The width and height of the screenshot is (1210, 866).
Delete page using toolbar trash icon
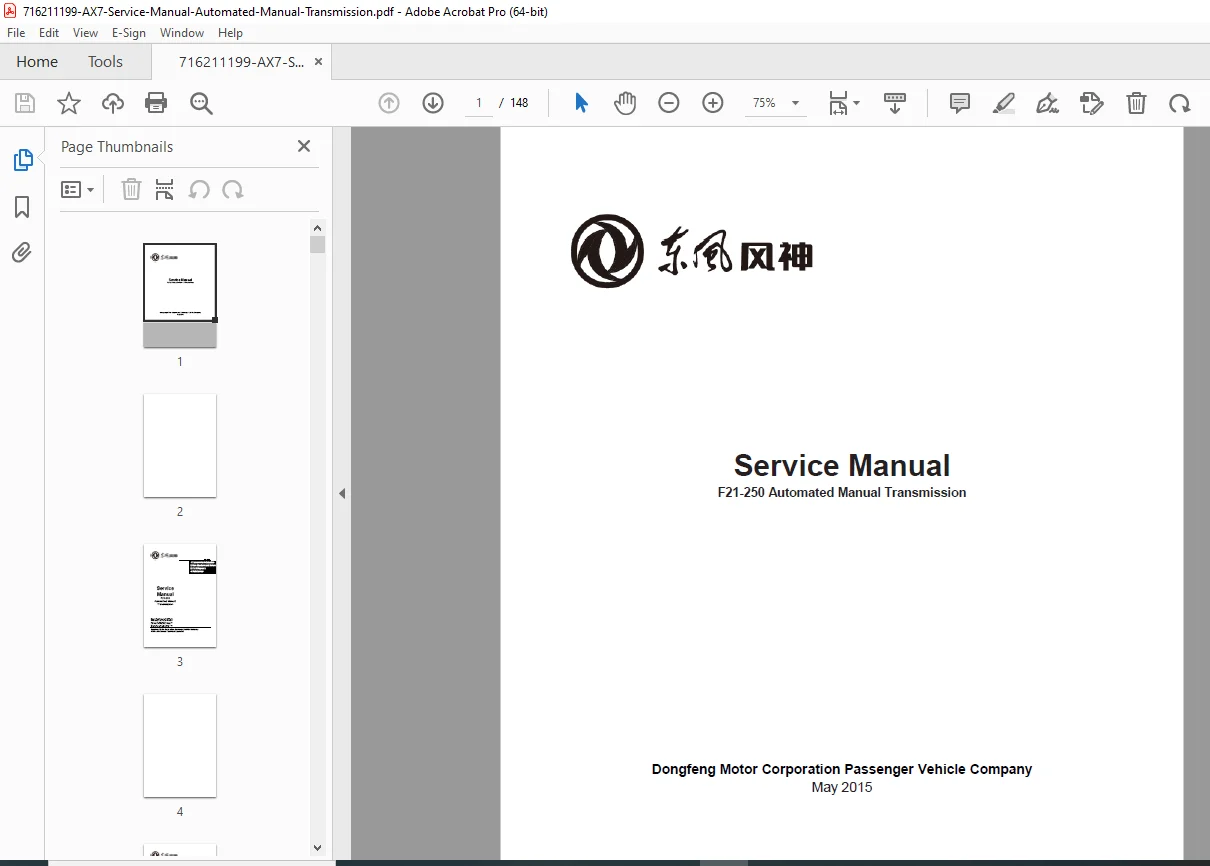1136,103
